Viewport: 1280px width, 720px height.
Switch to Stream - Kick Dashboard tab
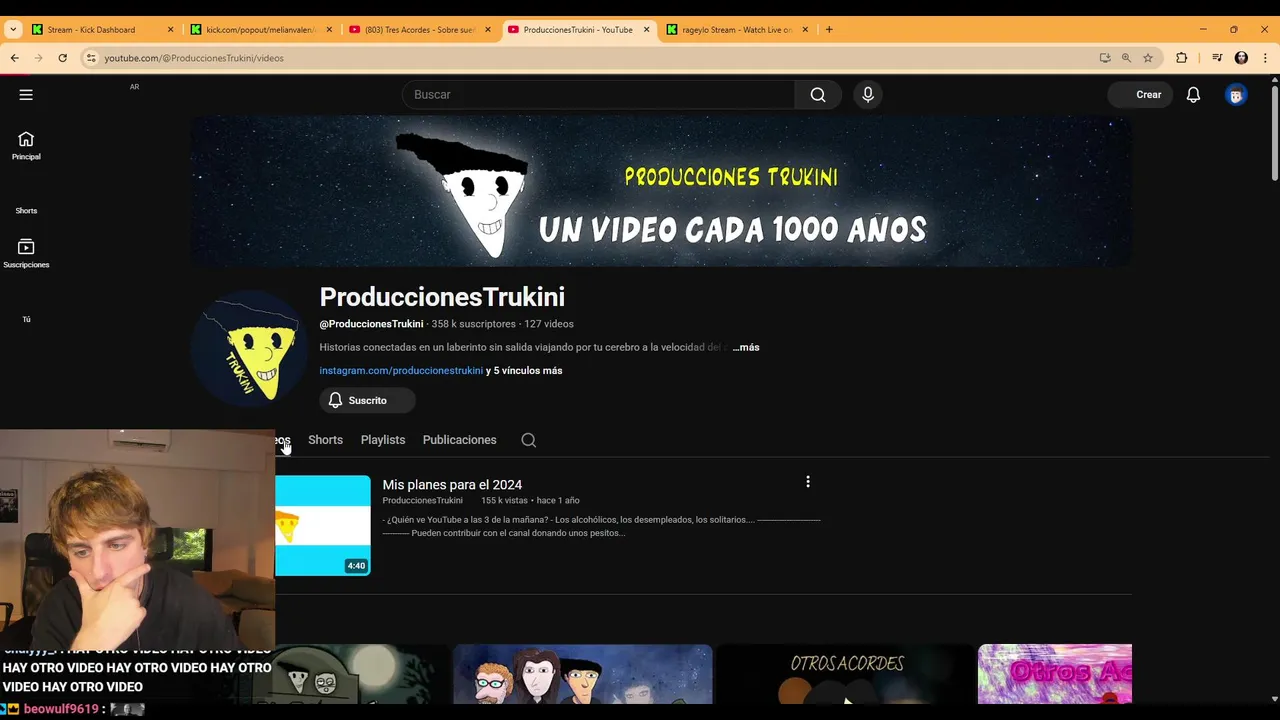91,30
